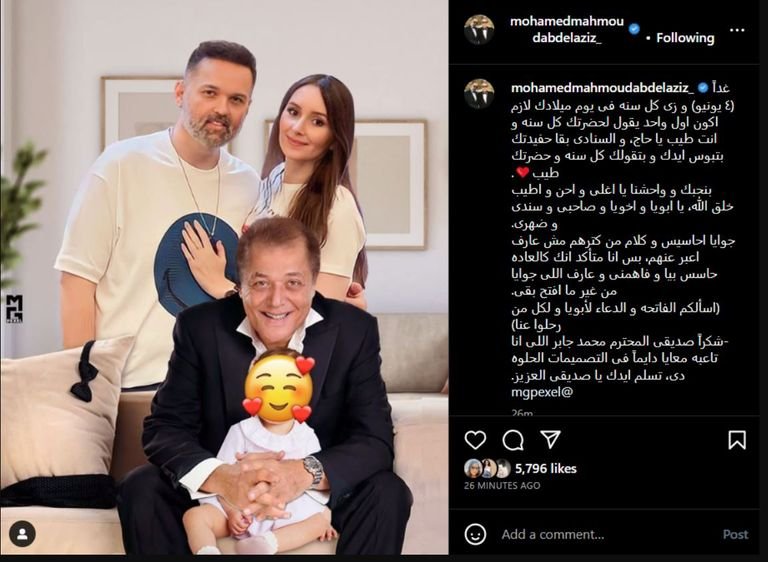Open profile picture in post header
This screenshot has height=562, width=768.
(x=479, y=29)
